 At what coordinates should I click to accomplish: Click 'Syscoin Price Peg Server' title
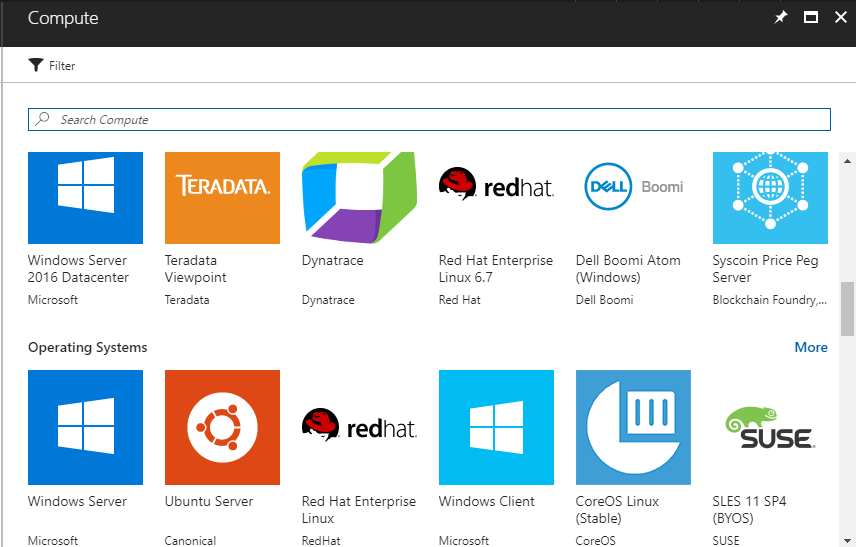[x=765, y=269]
